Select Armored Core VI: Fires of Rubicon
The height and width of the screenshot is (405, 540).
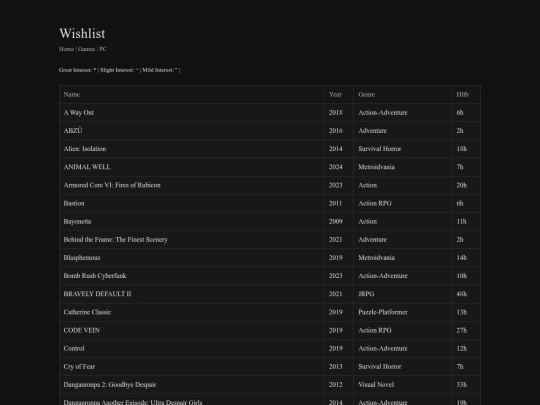click(x=112, y=185)
